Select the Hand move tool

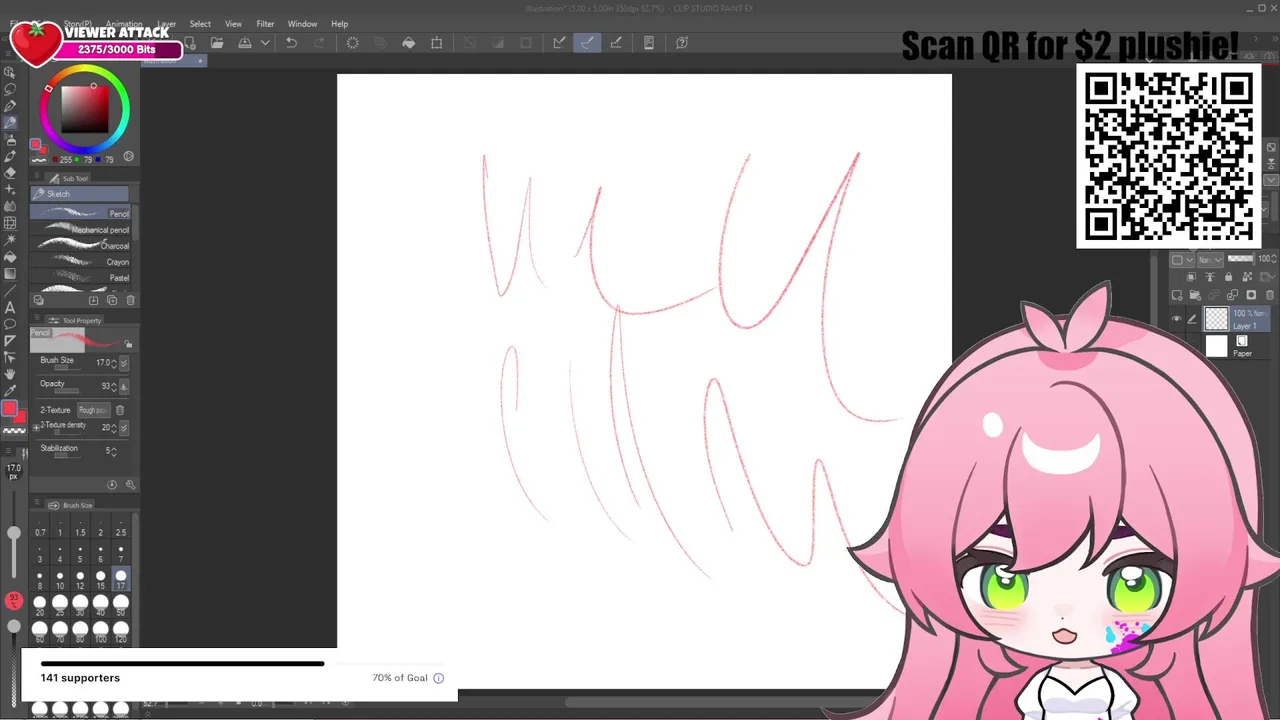click(x=10, y=374)
